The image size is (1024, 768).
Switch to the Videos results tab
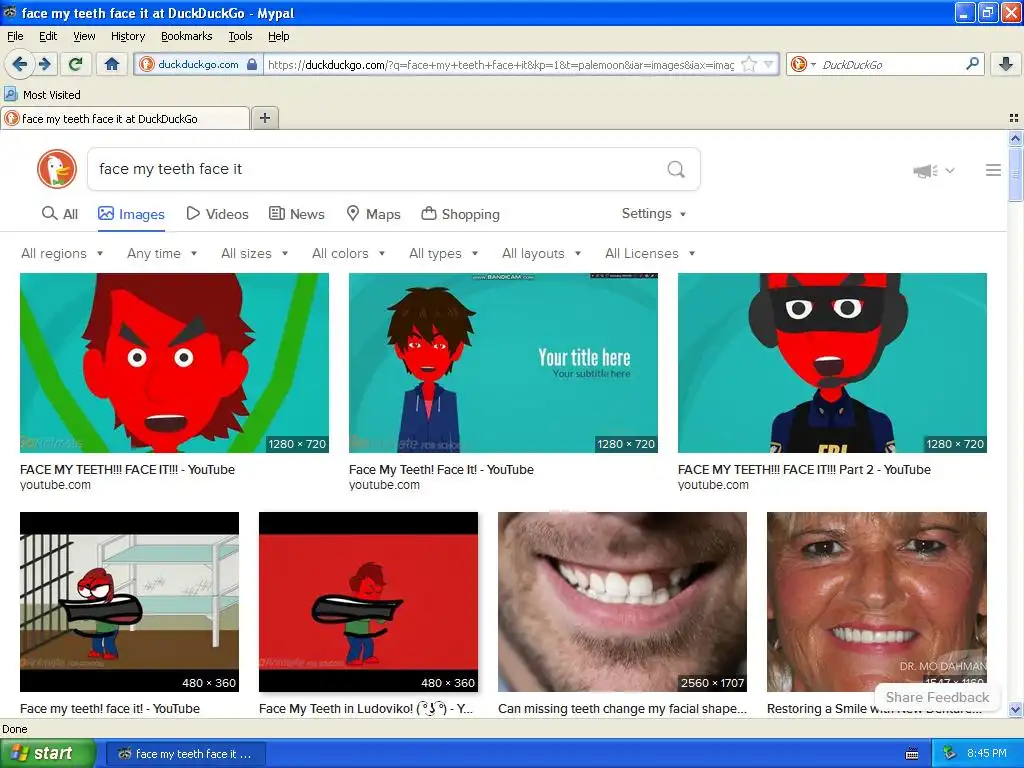[x=217, y=214]
